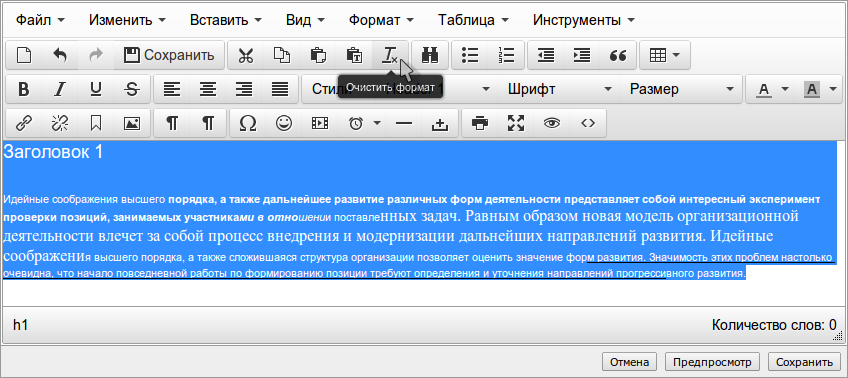Toggle fullscreen mode
Viewport: 848px width, 378px height.
[516, 123]
